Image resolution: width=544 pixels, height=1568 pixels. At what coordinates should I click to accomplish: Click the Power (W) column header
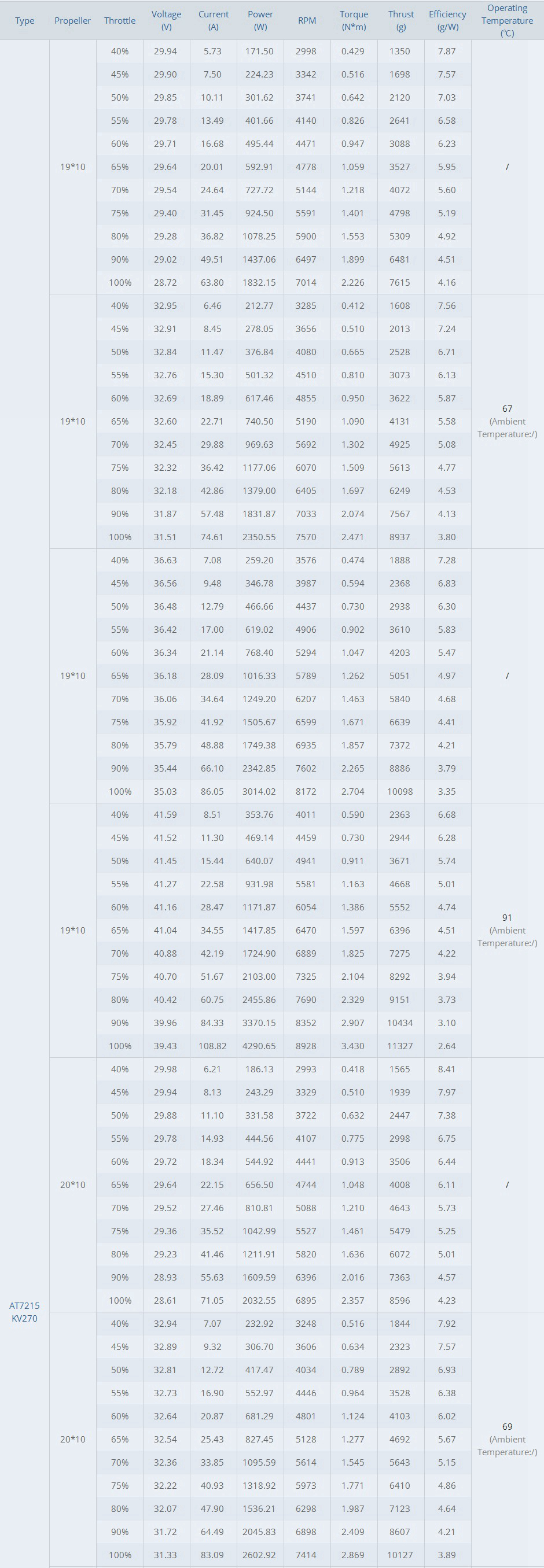point(260,21)
